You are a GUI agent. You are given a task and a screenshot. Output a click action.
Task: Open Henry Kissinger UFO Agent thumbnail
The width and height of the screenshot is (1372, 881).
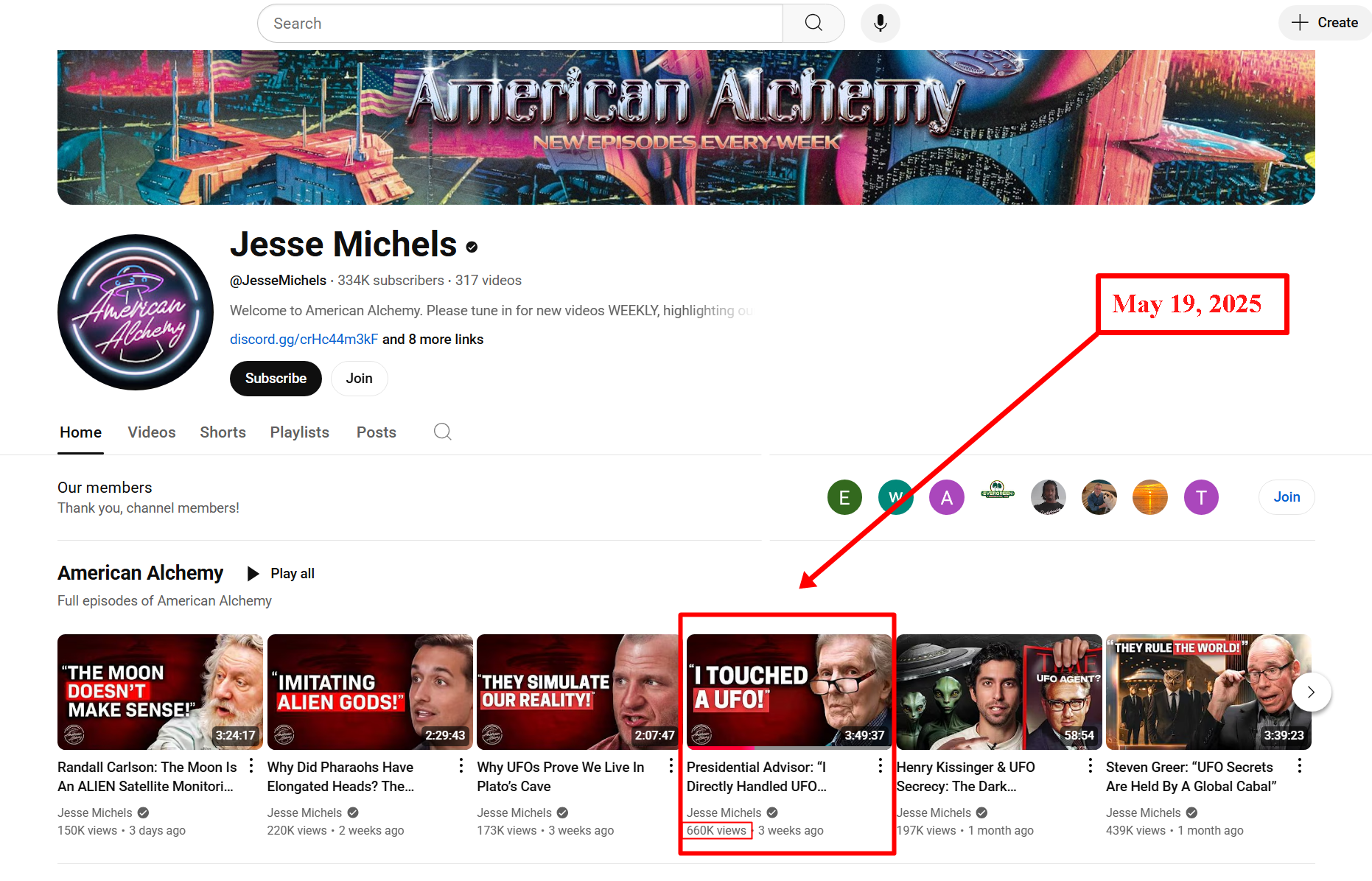click(999, 692)
